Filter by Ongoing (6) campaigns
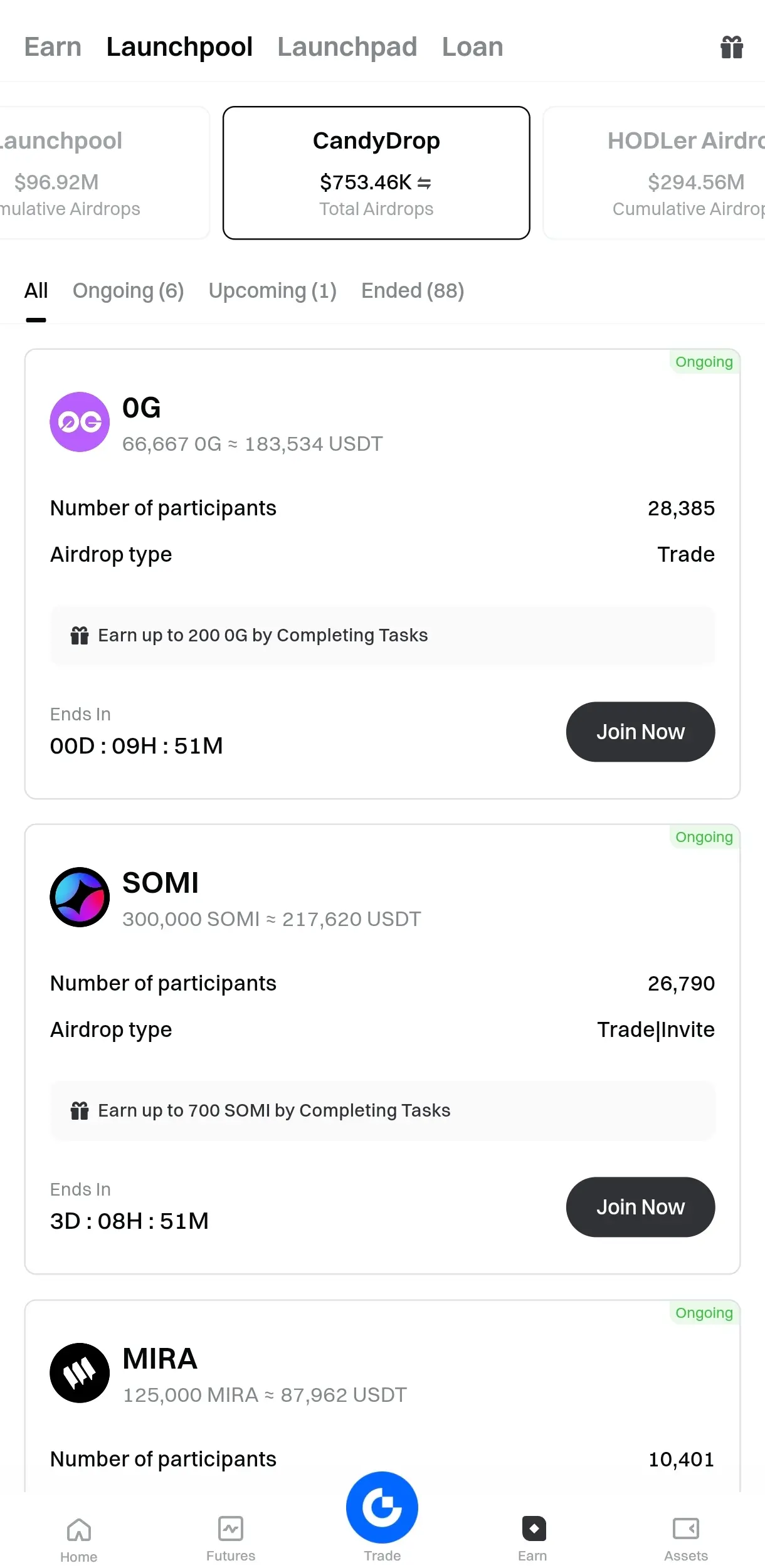Screen dimensions: 765x1568 128,291
